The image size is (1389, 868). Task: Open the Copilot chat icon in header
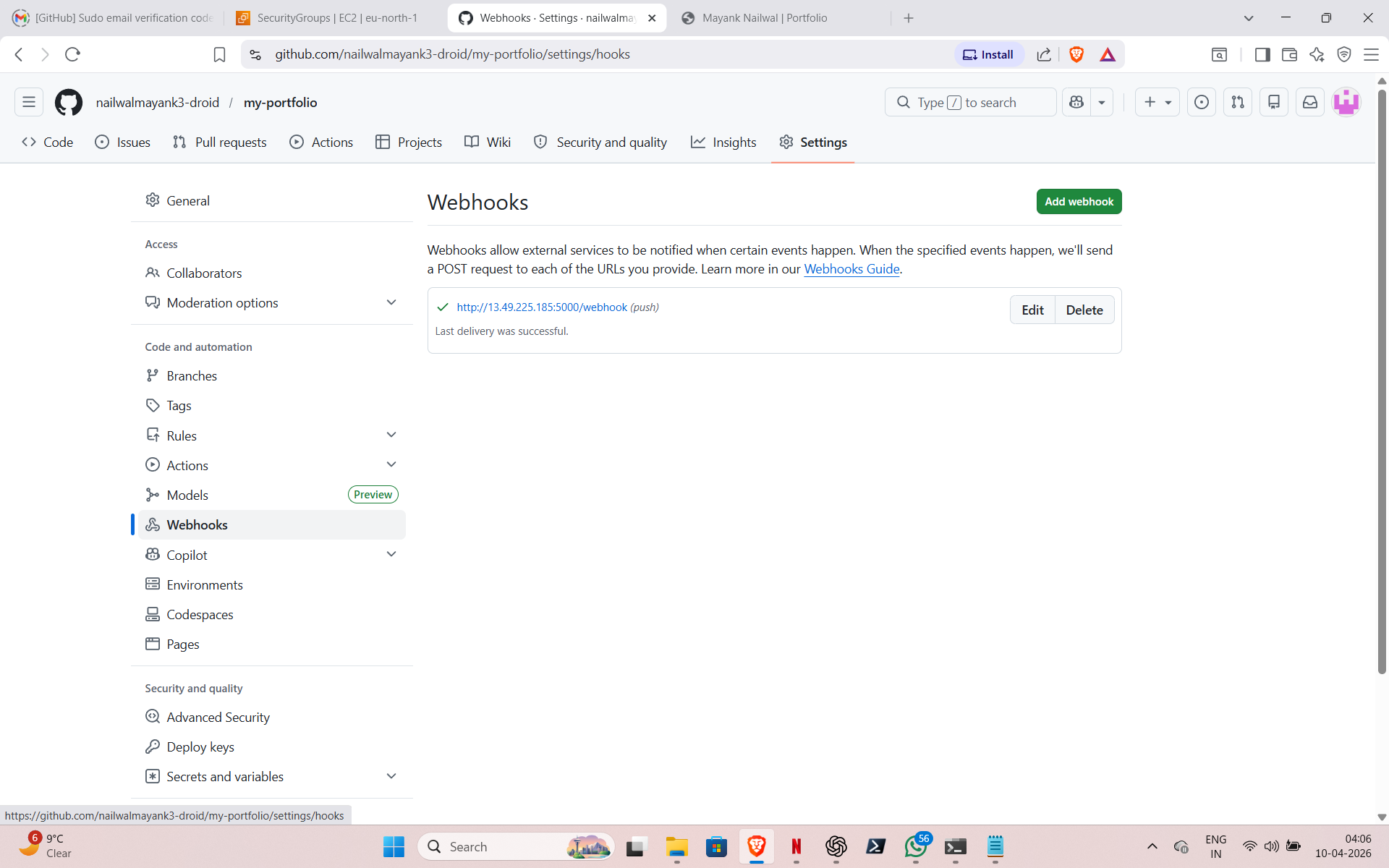tap(1076, 102)
